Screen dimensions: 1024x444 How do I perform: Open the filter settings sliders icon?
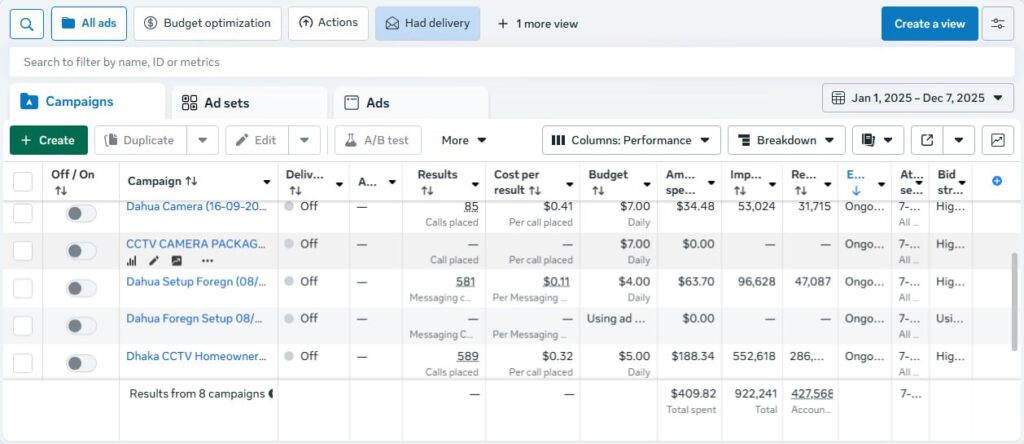pos(997,23)
